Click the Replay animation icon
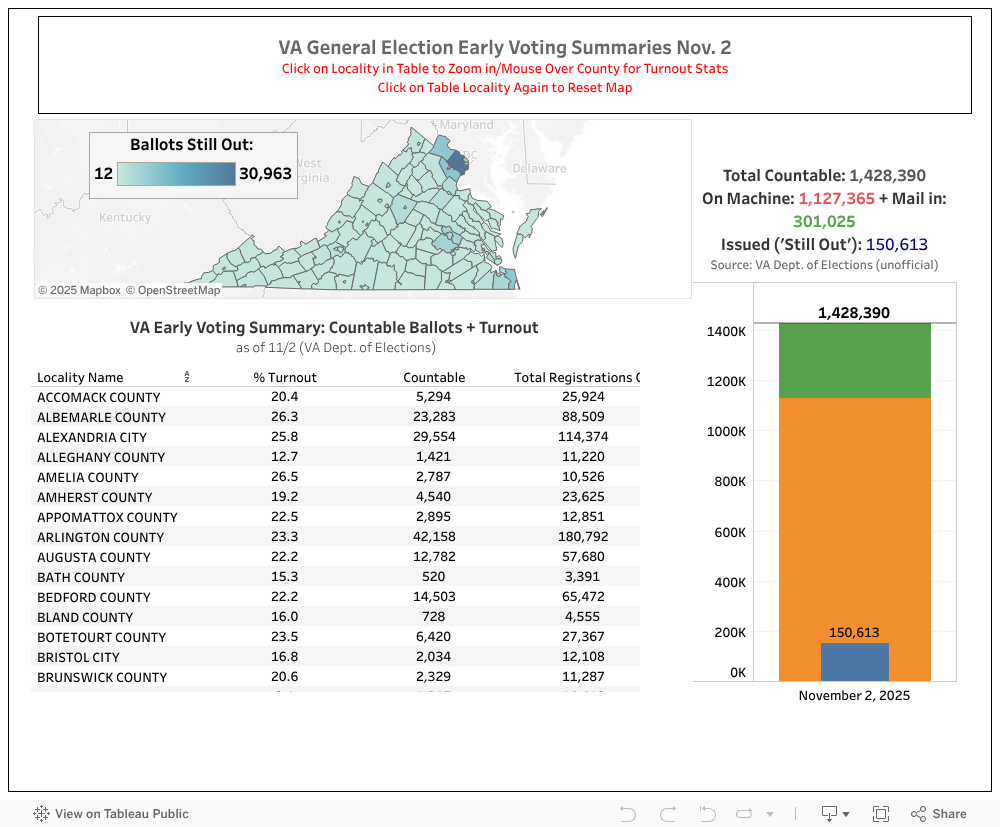The width and height of the screenshot is (1000, 827). 744,813
